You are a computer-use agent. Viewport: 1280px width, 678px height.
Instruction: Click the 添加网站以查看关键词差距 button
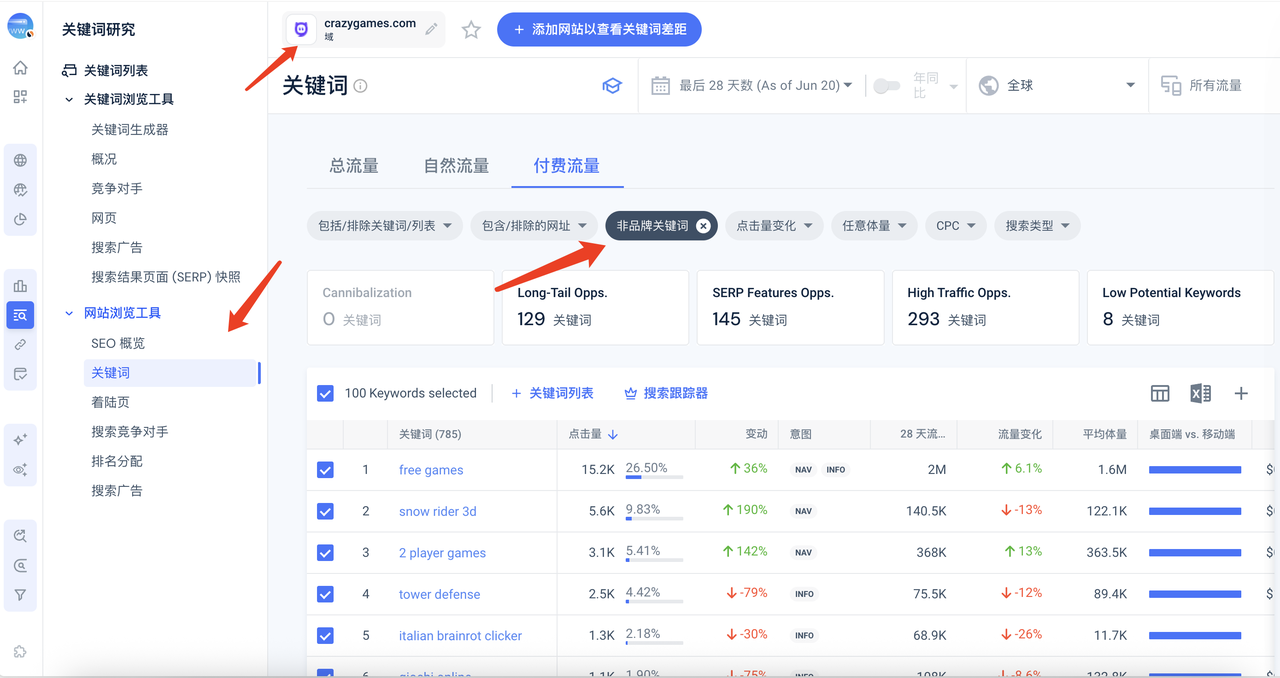click(x=599, y=30)
